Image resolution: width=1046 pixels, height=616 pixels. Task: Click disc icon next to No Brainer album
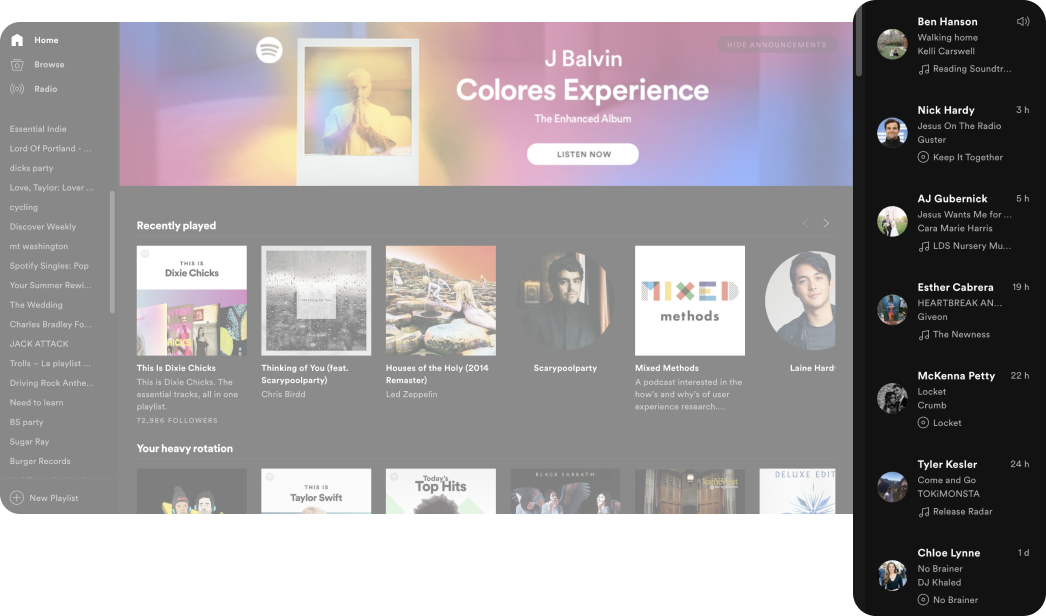[923, 600]
